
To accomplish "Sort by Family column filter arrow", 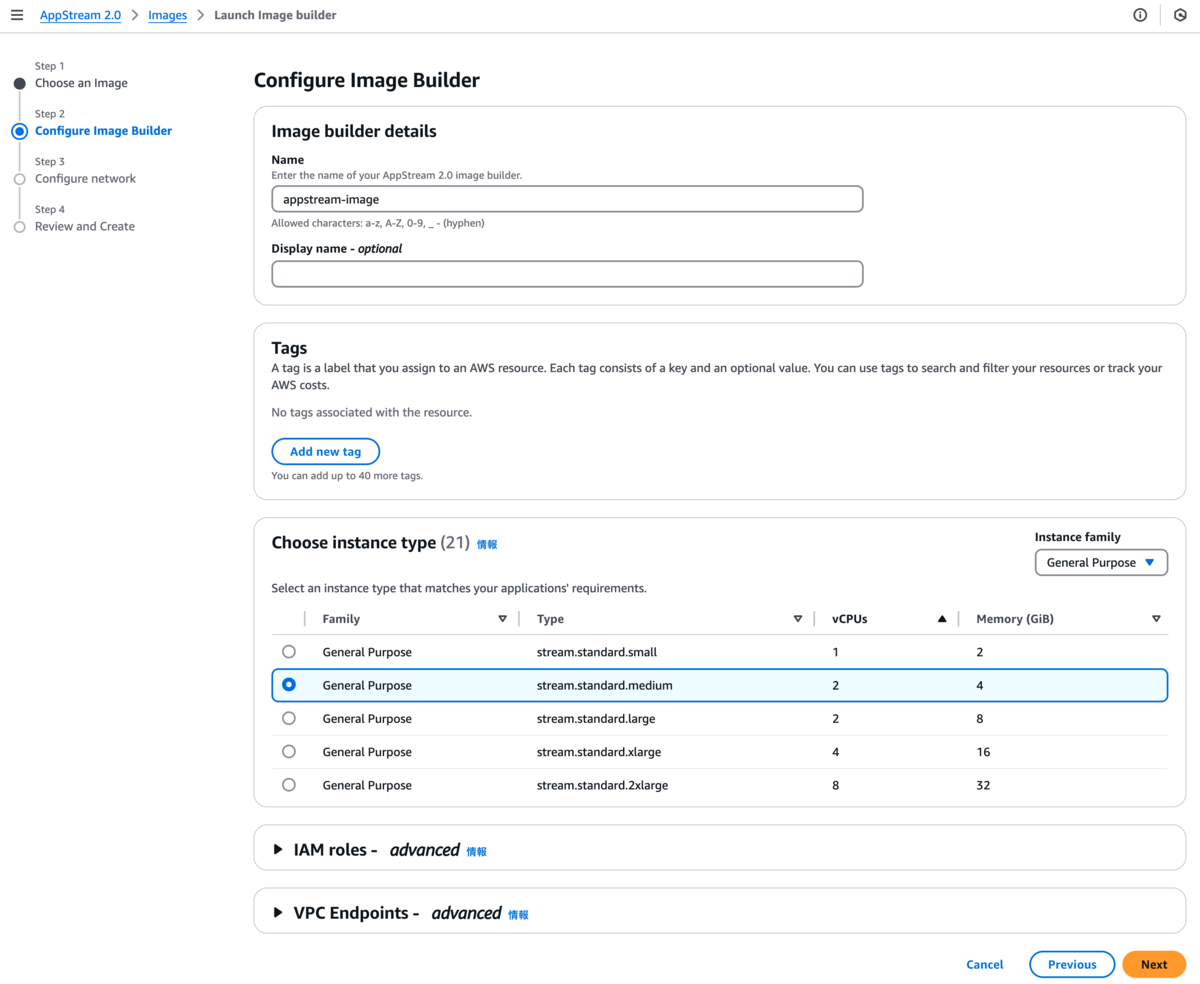I will pyautogui.click(x=502, y=619).
